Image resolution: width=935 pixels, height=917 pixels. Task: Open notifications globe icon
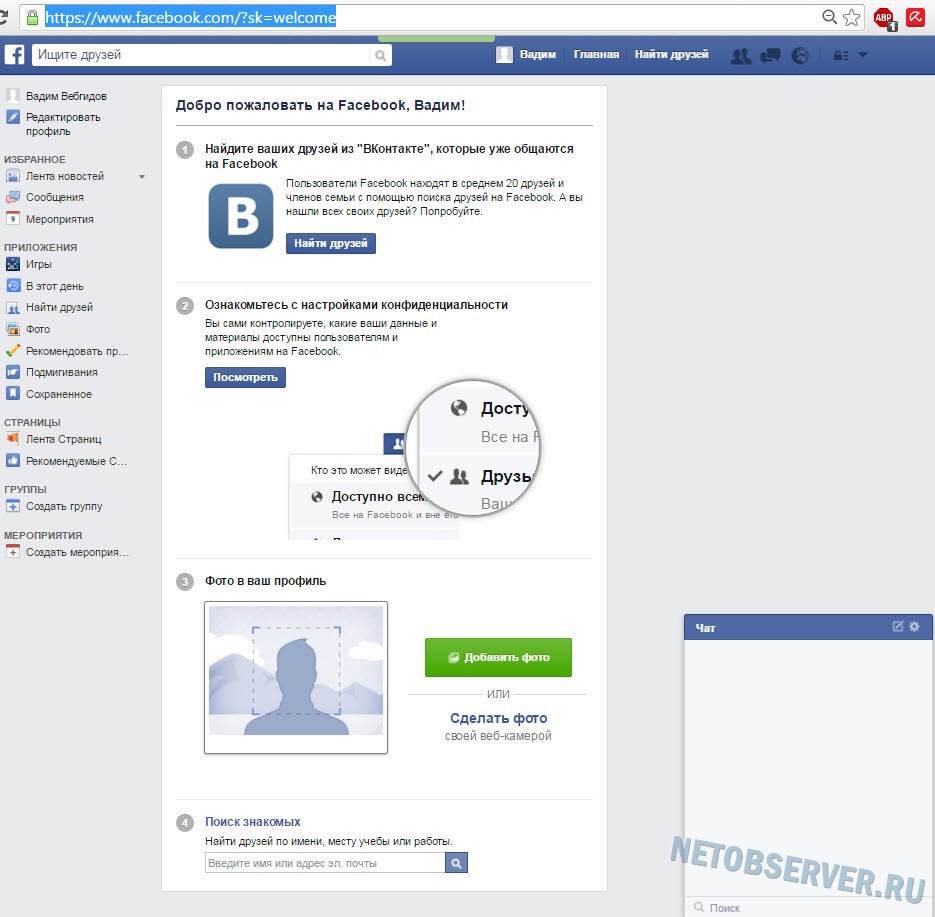click(800, 56)
